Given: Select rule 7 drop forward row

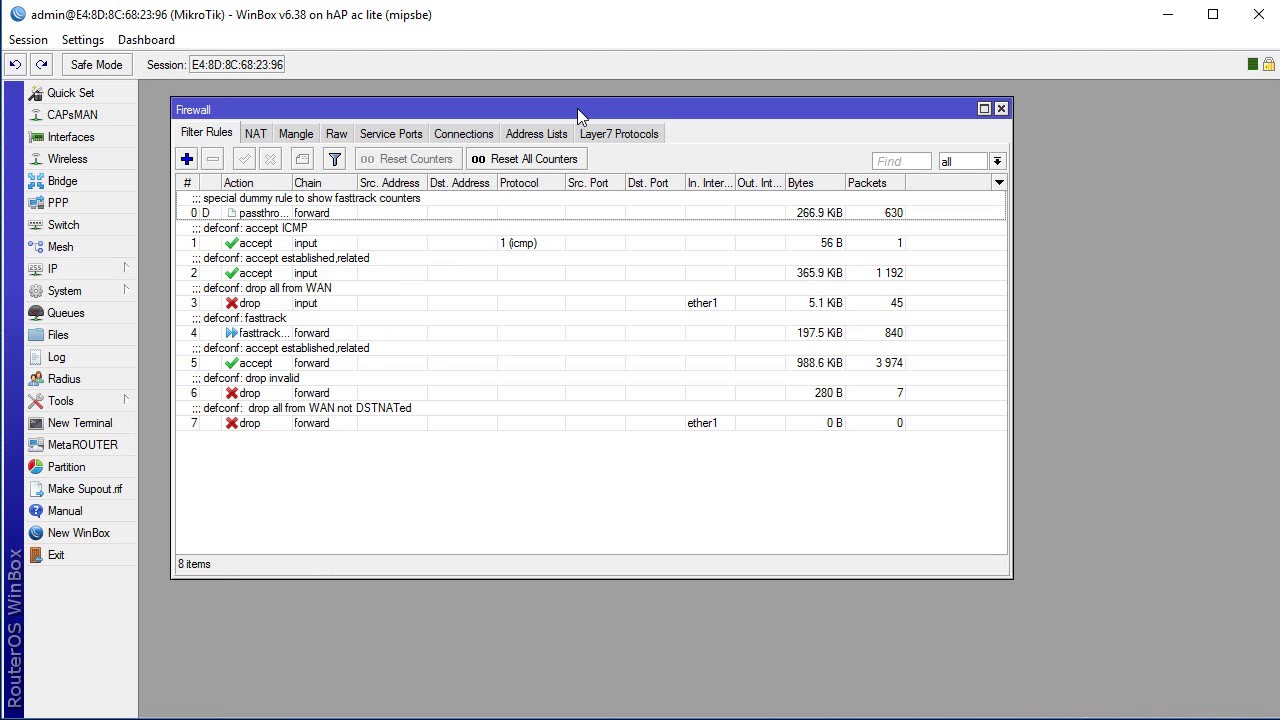Looking at the screenshot, I should 591,423.
